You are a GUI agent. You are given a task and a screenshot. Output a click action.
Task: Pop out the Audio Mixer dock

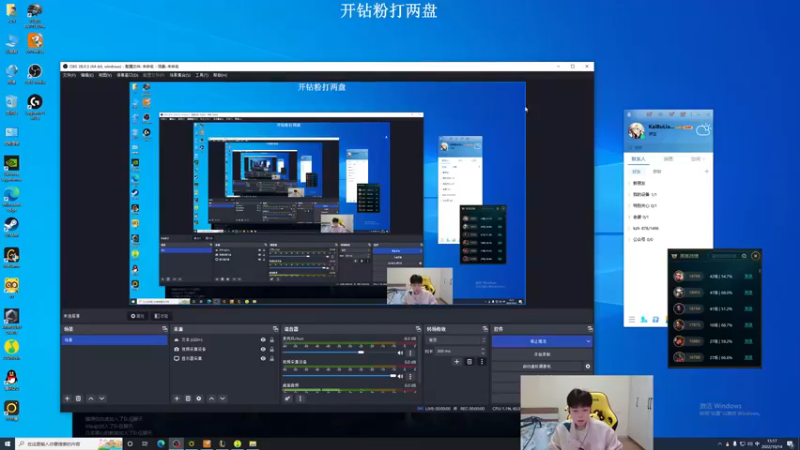click(418, 329)
